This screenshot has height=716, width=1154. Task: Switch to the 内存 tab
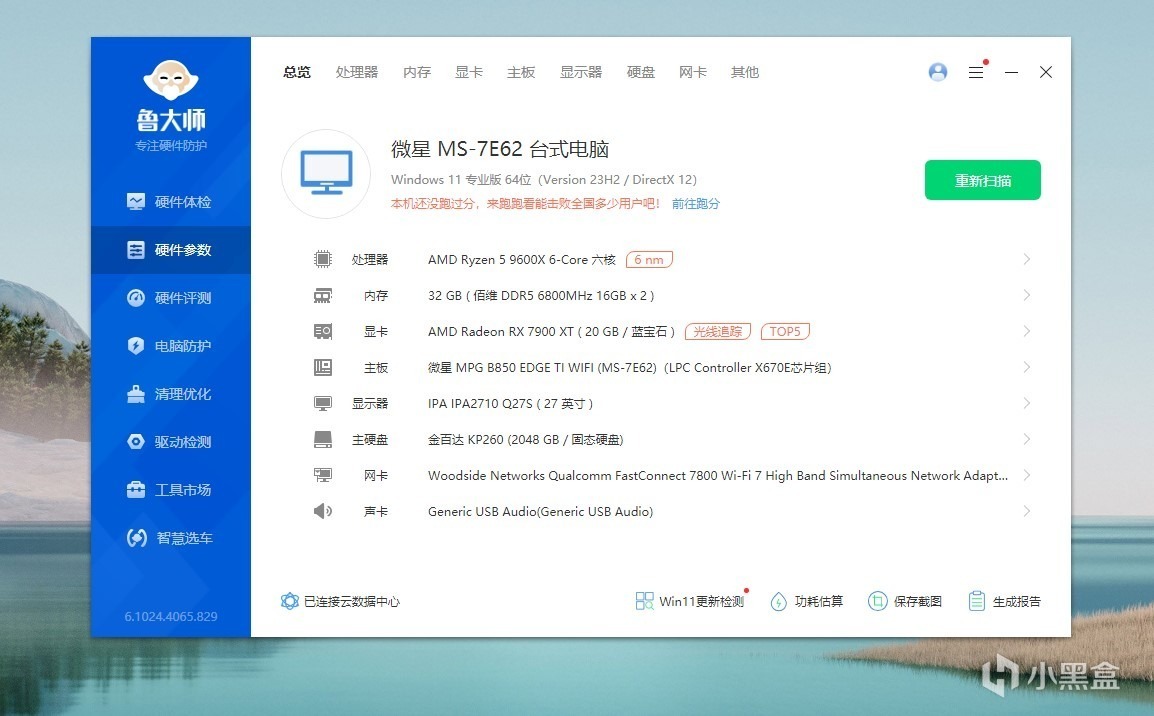pos(417,72)
